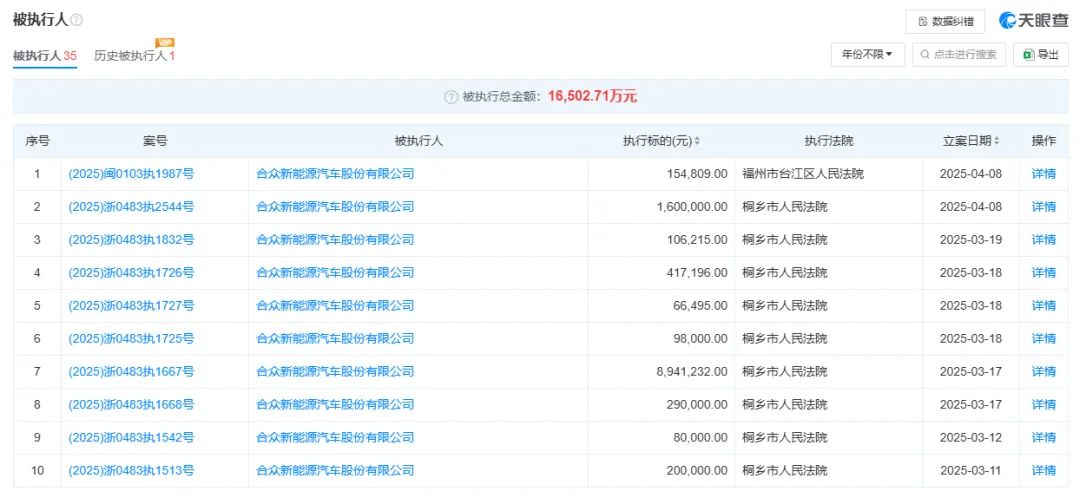Open case (2025)浙0483执1726号
The width and height of the screenshot is (1080, 498).
(x=131, y=273)
